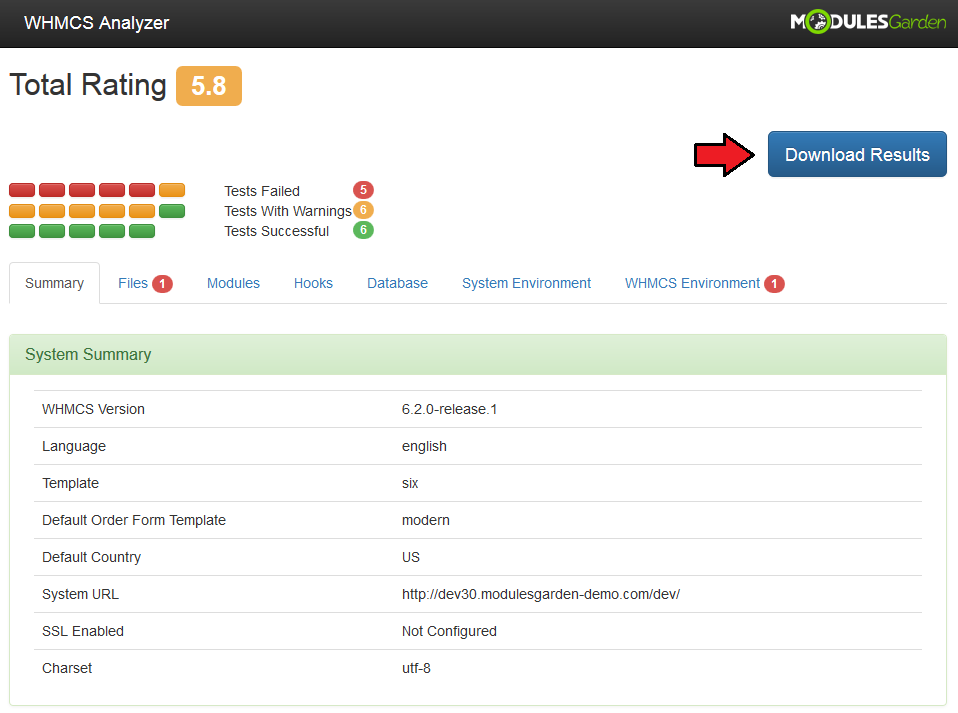958x713 pixels.
Task: Click the Default Order Form Template label
Action: click(x=134, y=521)
